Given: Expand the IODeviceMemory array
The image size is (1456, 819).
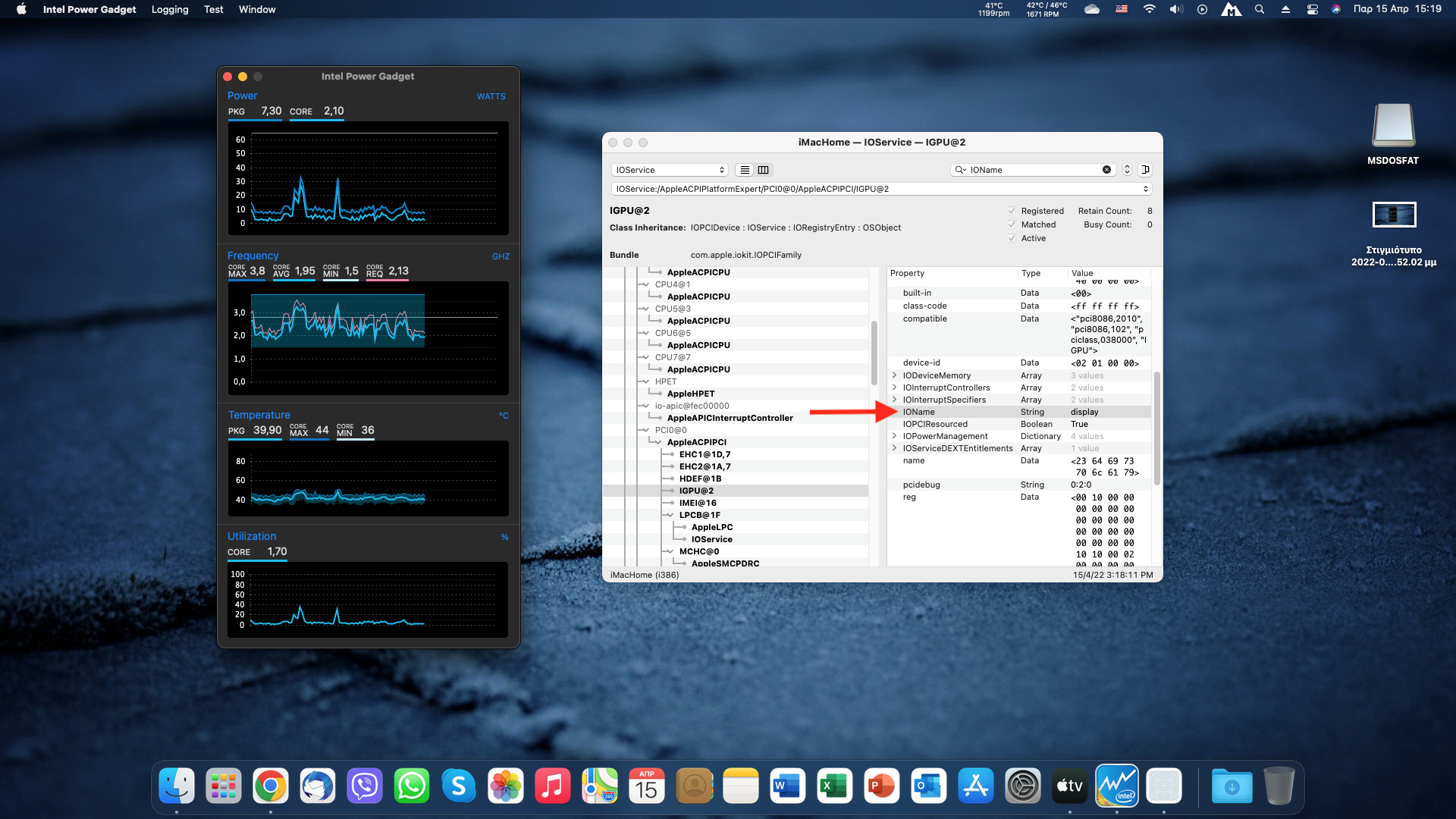Looking at the screenshot, I should tap(895, 375).
